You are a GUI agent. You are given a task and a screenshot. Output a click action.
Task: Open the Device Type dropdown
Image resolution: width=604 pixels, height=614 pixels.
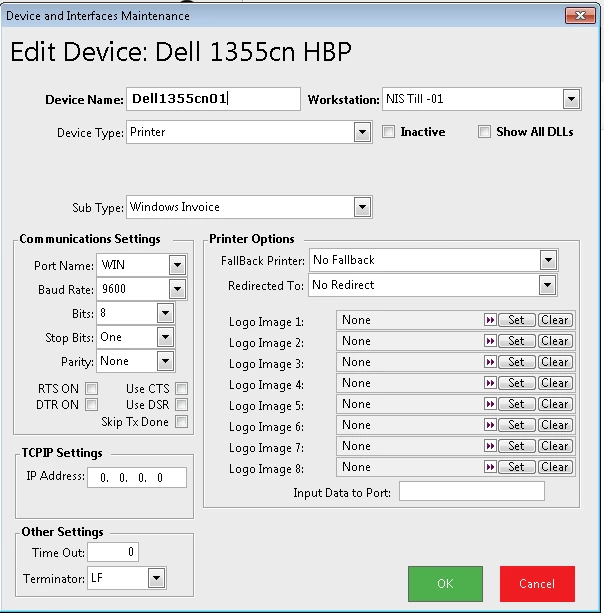pyautogui.click(x=362, y=132)
